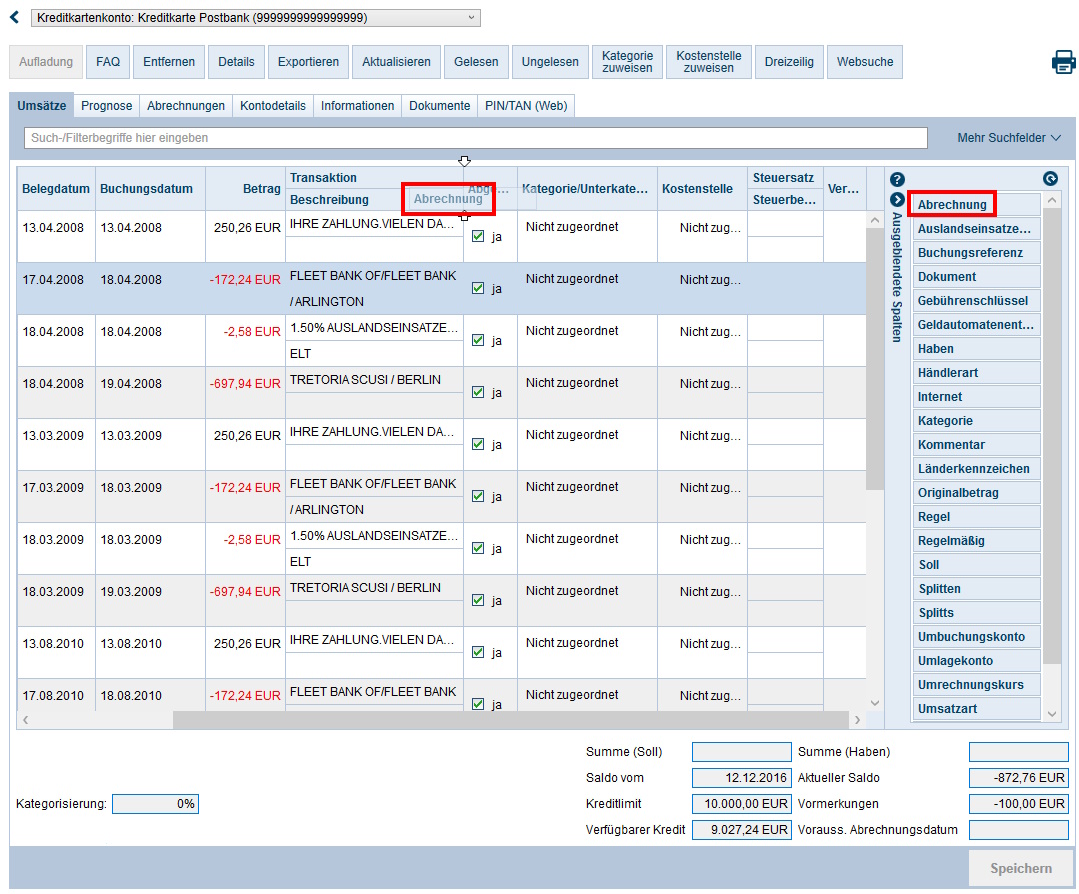Toggle the ja checkbox for the -172,24 EUR 17.04.2008 row
This screenshot has width=1079, height=894.
coord(478,288)
